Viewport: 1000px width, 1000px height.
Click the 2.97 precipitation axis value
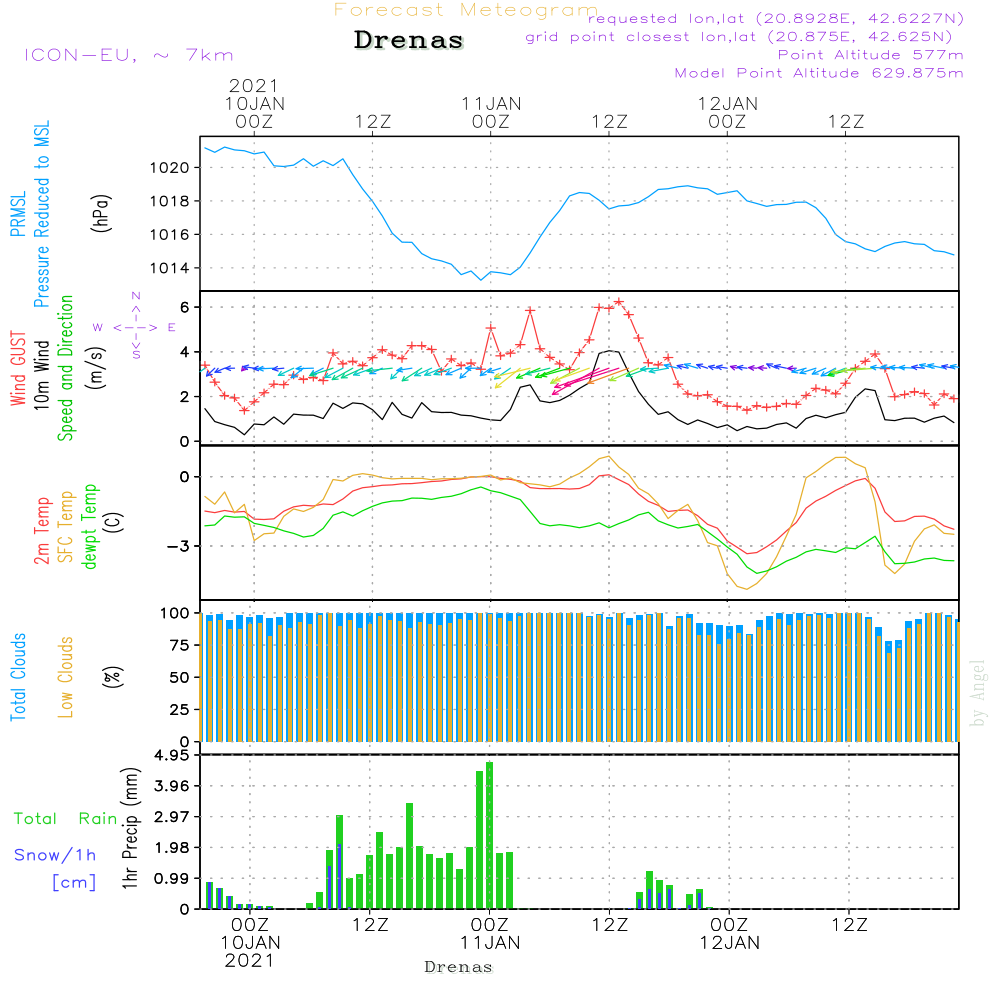point(172,817)
